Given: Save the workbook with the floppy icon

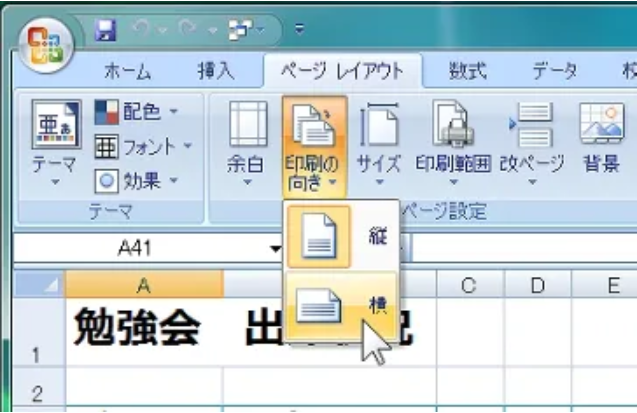Looking at the screenshot, I should 105,30.
